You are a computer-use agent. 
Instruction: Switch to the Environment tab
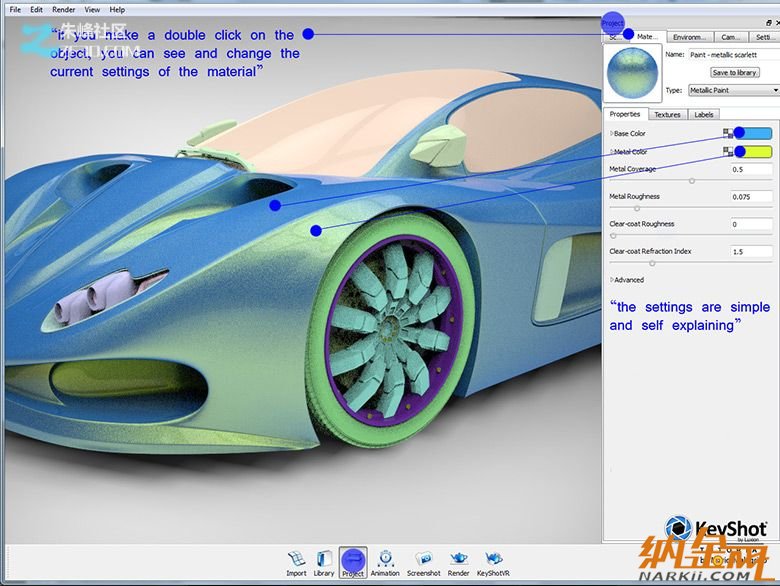[689, 37]
